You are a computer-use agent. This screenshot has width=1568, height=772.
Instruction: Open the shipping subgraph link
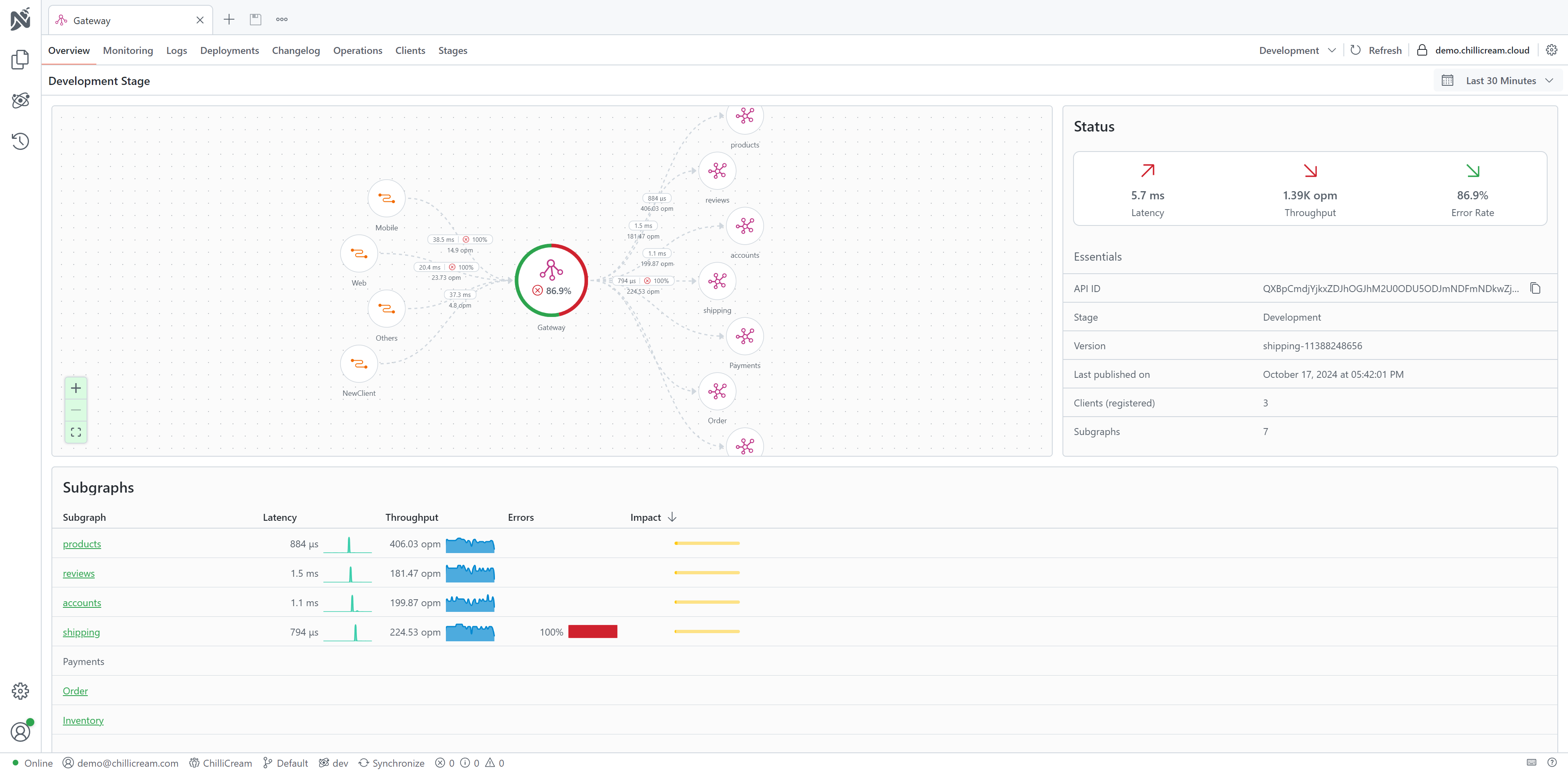pyautogui.click(x=81, y=632)
